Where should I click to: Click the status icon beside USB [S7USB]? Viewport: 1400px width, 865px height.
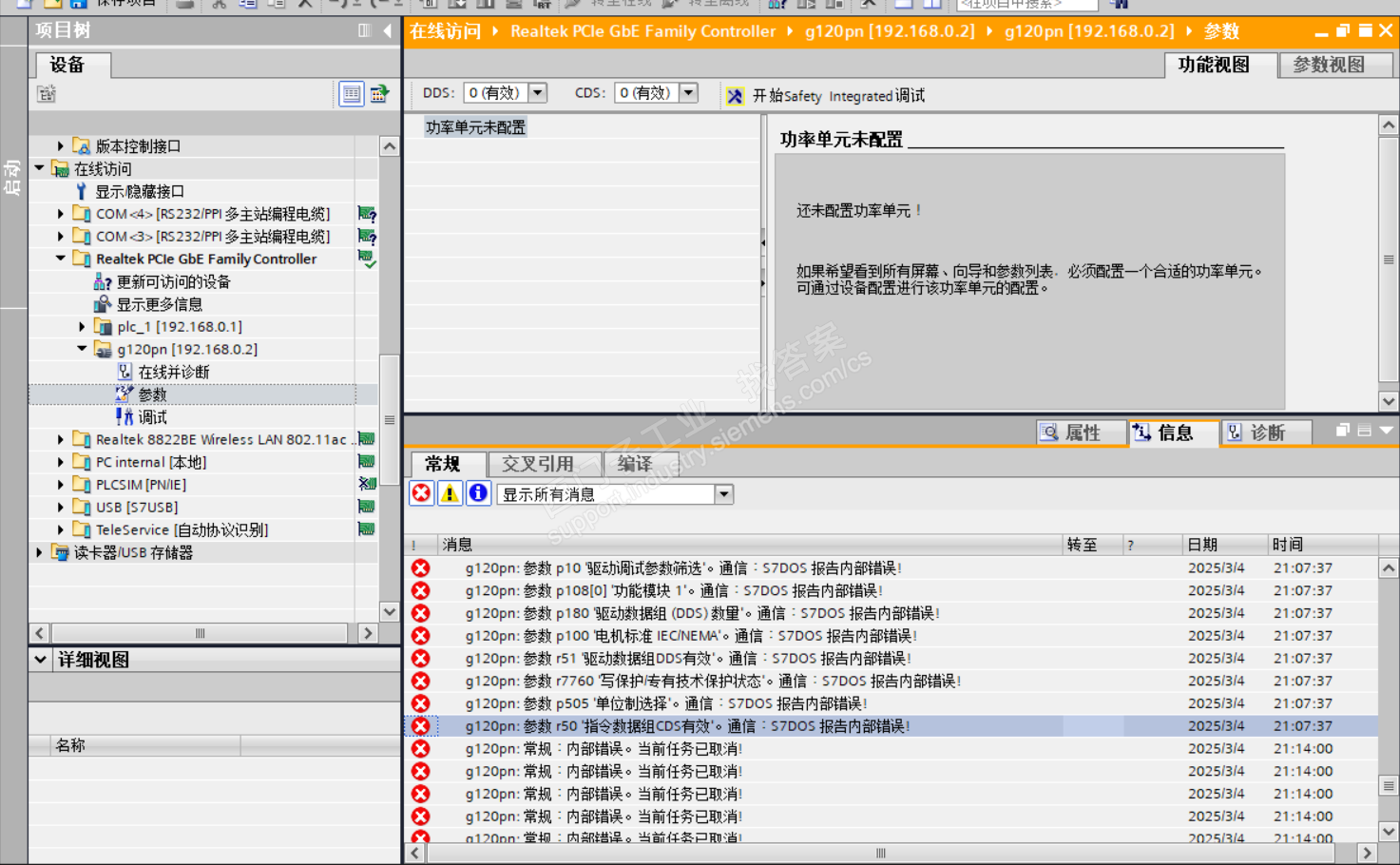[x=367, y=508]
